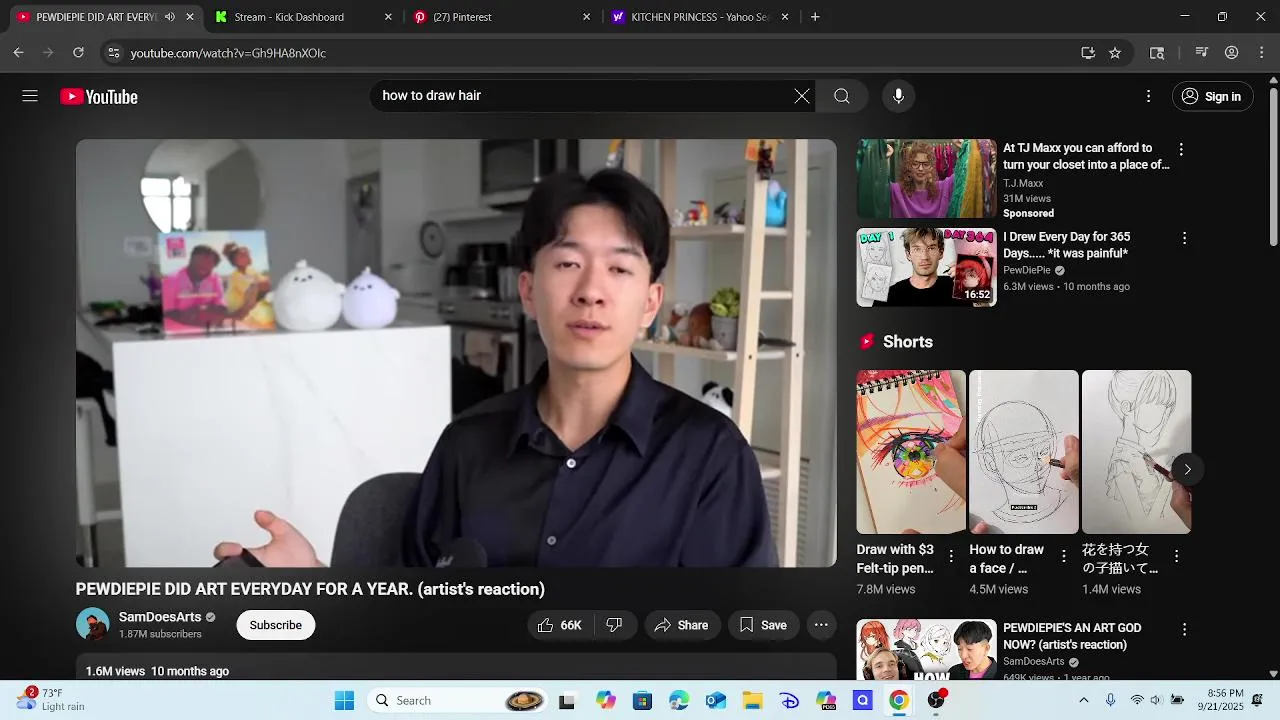Like the video (66K)
The height and width of the screenshot is (720, 1280).
(x=560, y=625)
